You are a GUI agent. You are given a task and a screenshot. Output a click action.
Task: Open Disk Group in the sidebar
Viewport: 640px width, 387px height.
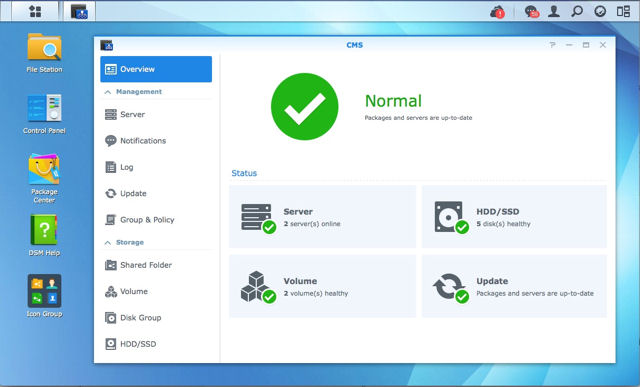(156, 318)
